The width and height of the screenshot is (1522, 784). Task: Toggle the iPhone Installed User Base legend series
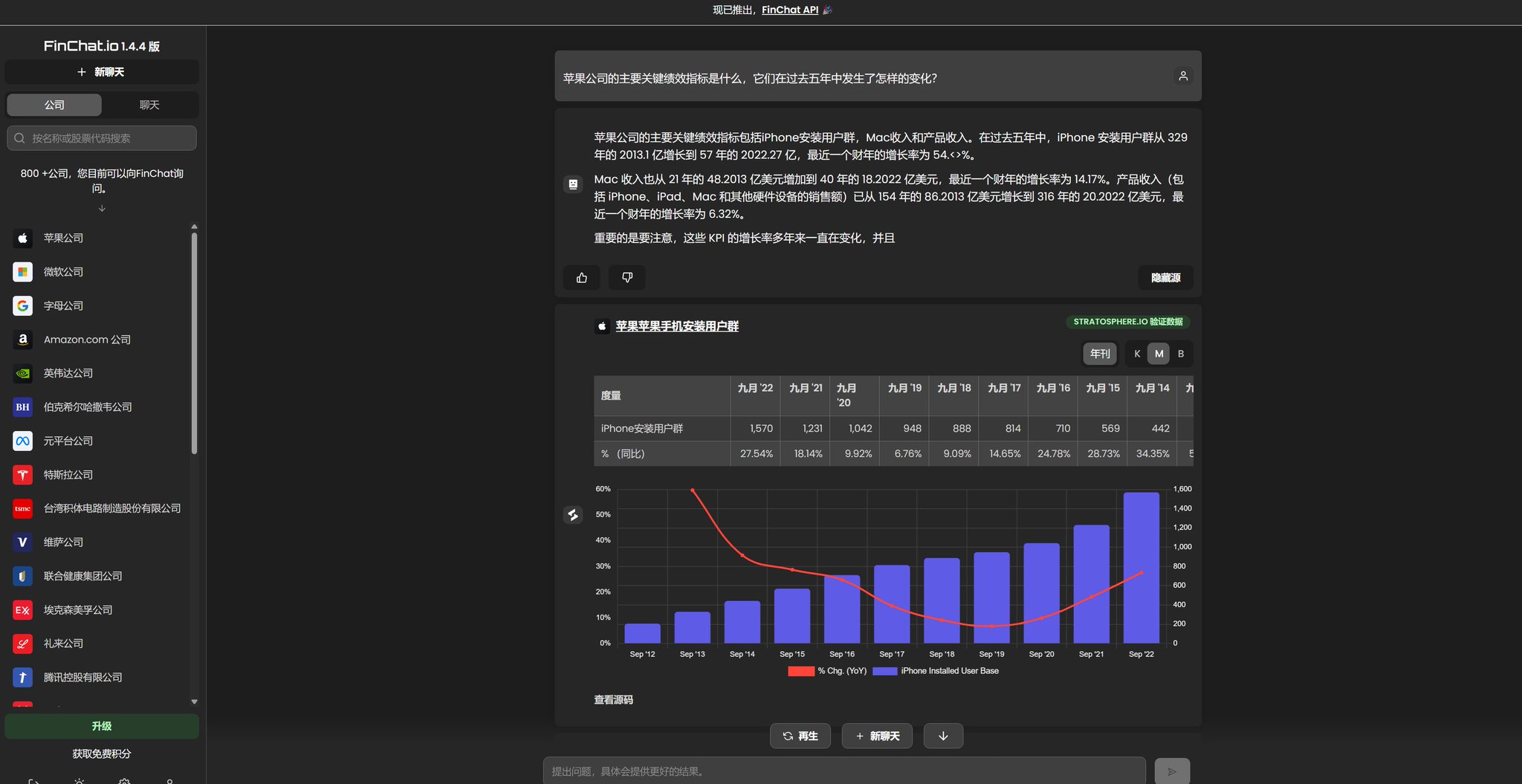click(x=936, y=671)
